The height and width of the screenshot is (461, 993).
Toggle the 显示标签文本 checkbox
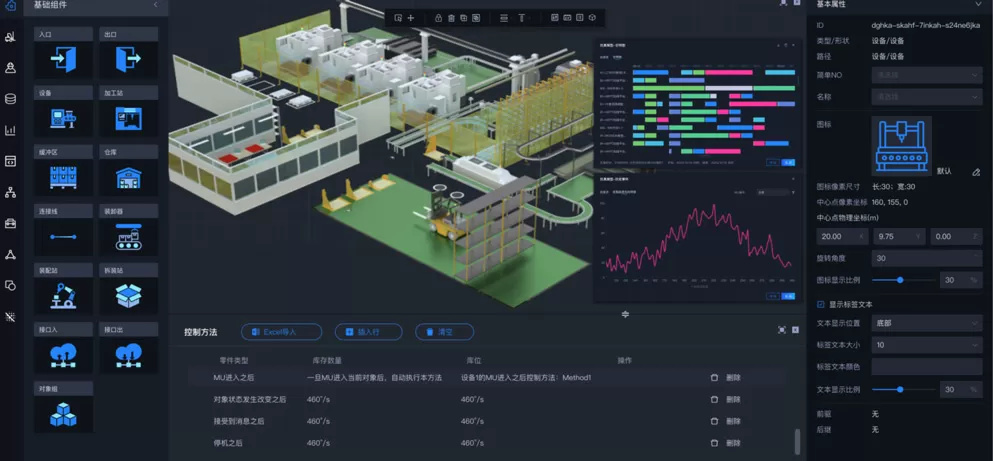click(x=821, y=305)
